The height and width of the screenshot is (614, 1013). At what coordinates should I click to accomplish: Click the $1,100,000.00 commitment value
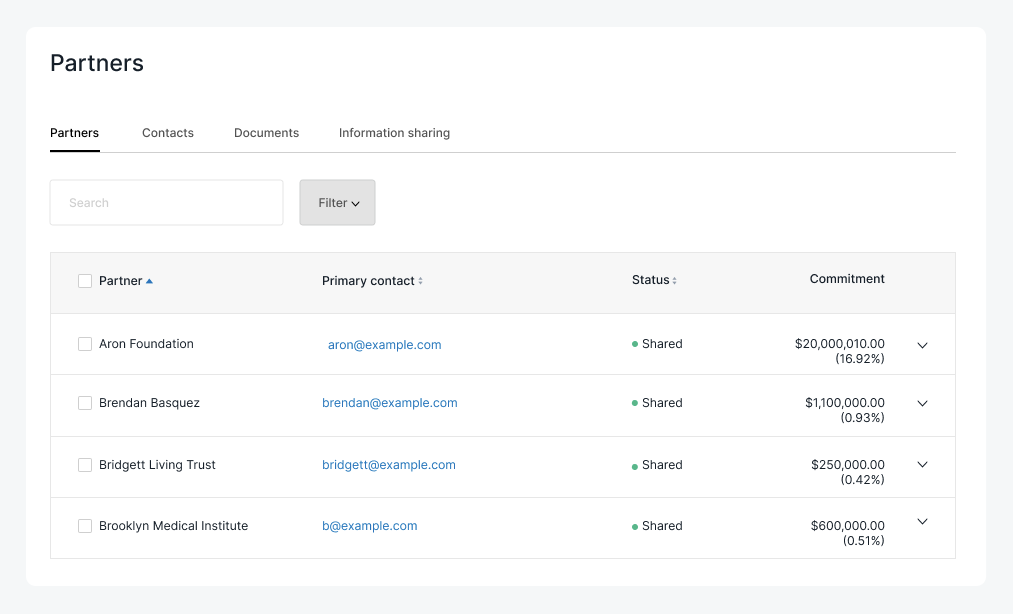pyautogui.click(x=845, y=403)
